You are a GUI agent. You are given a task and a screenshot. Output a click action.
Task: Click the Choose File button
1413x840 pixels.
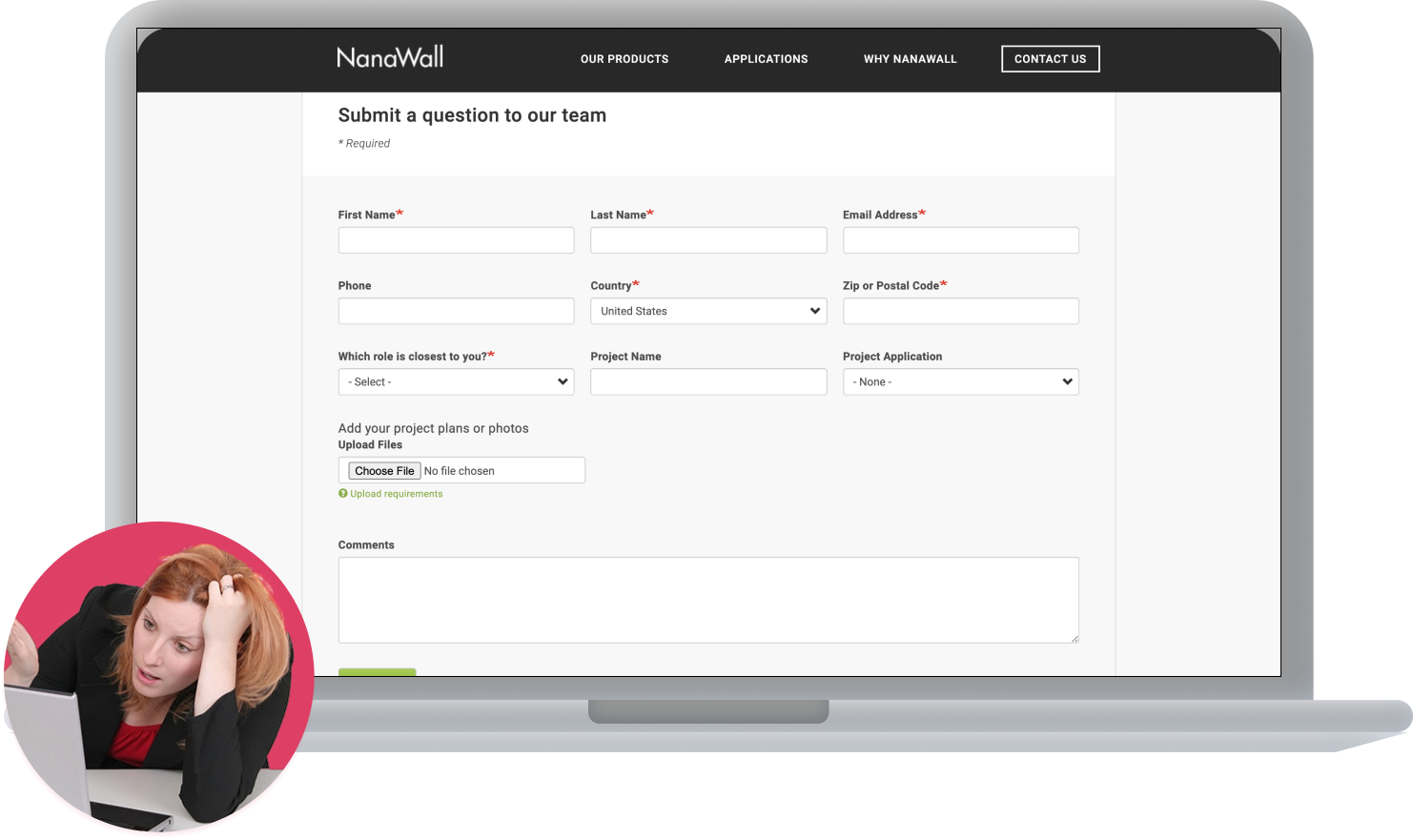click(x=384, y=471)
